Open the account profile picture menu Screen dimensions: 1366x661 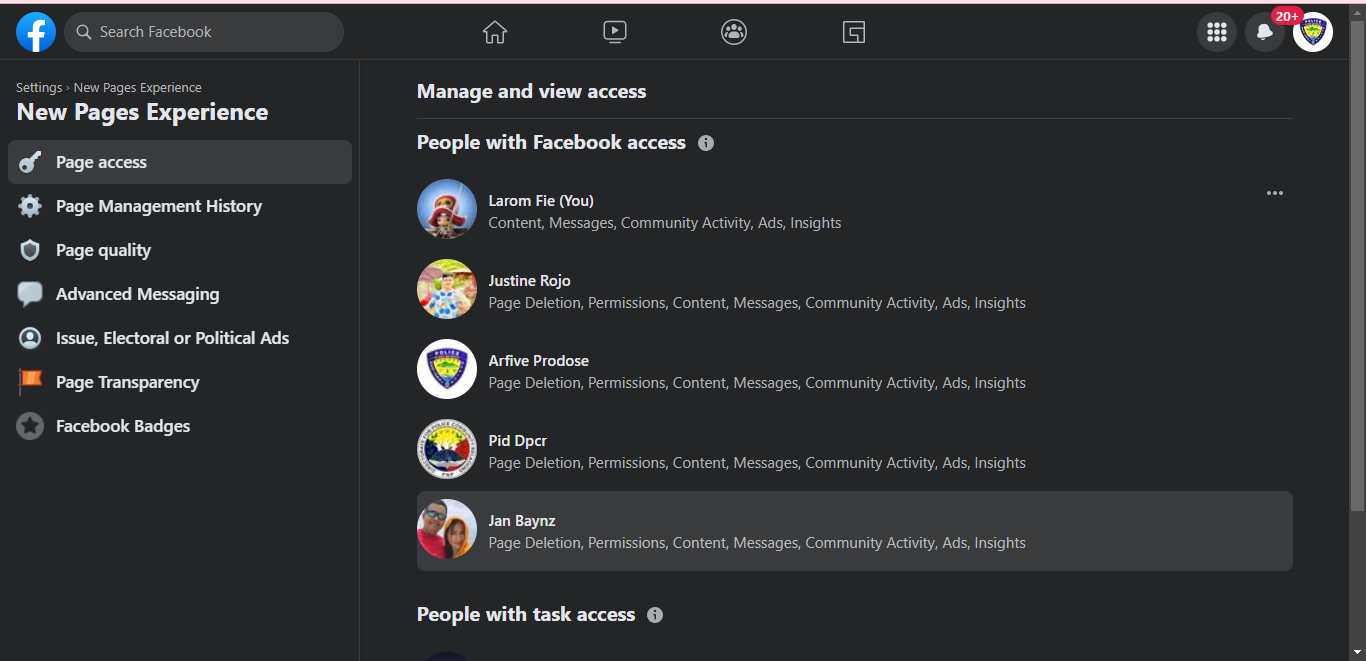pos(1312,32)
